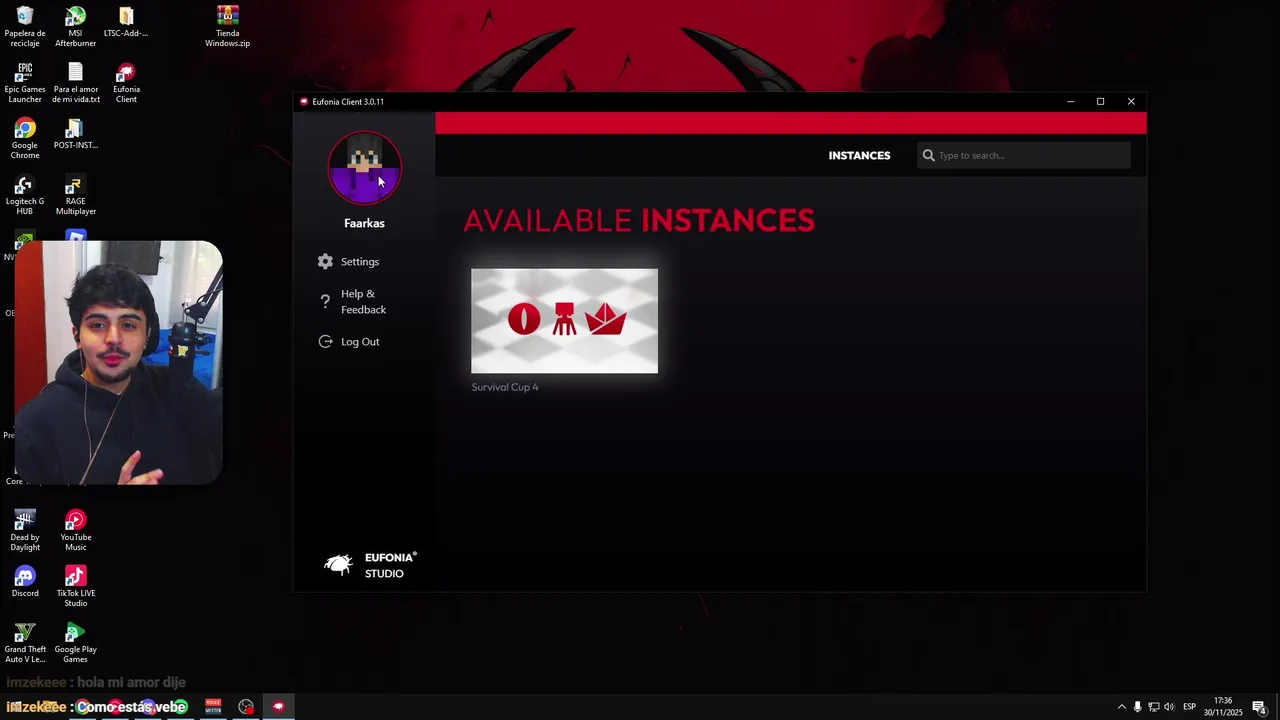Image resolution: width=1280 pixels, height=720 pixels.
Task: Click the microphone tray icon
Action: (1137, 707)
